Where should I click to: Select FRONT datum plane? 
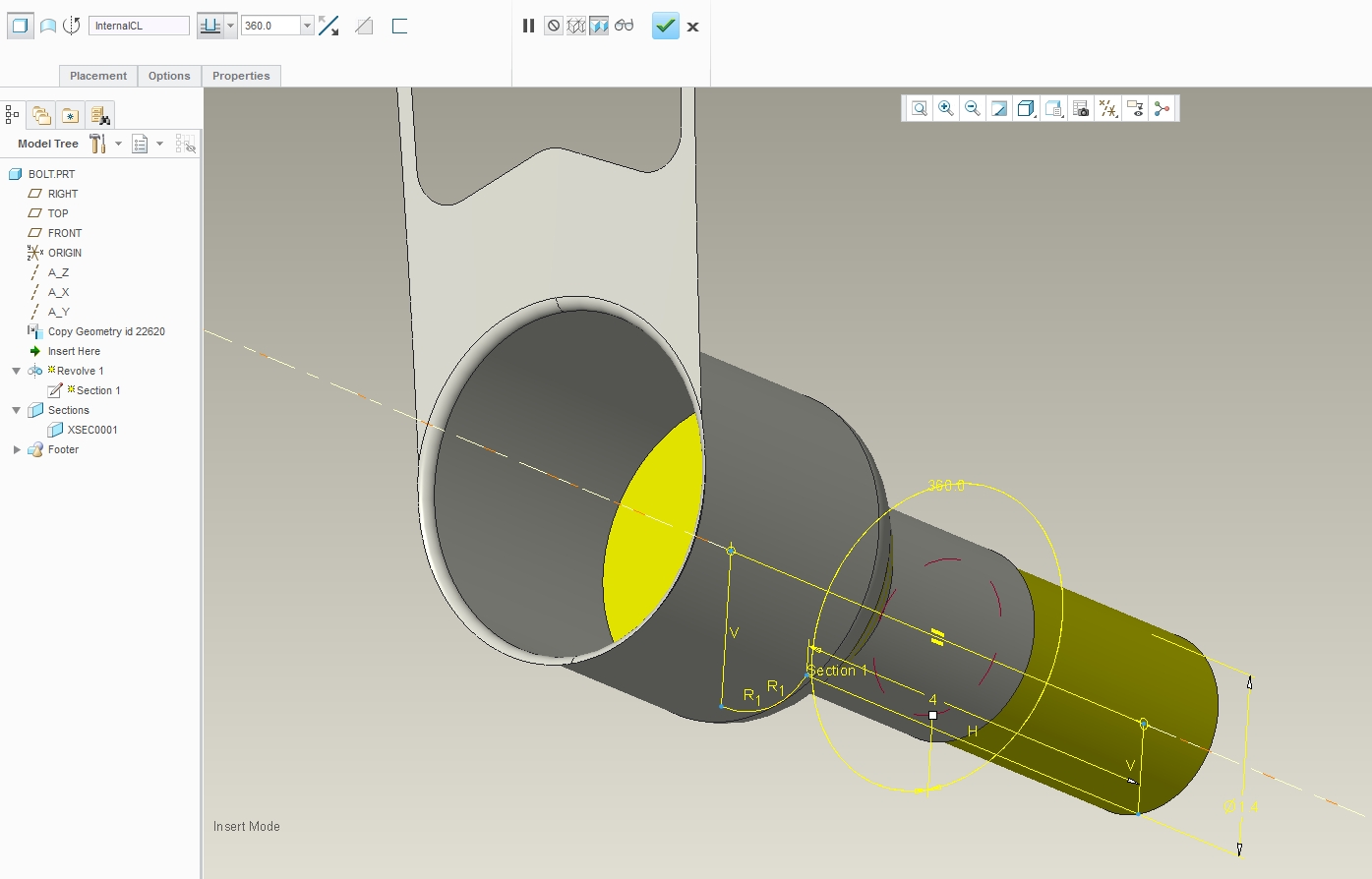65,233
